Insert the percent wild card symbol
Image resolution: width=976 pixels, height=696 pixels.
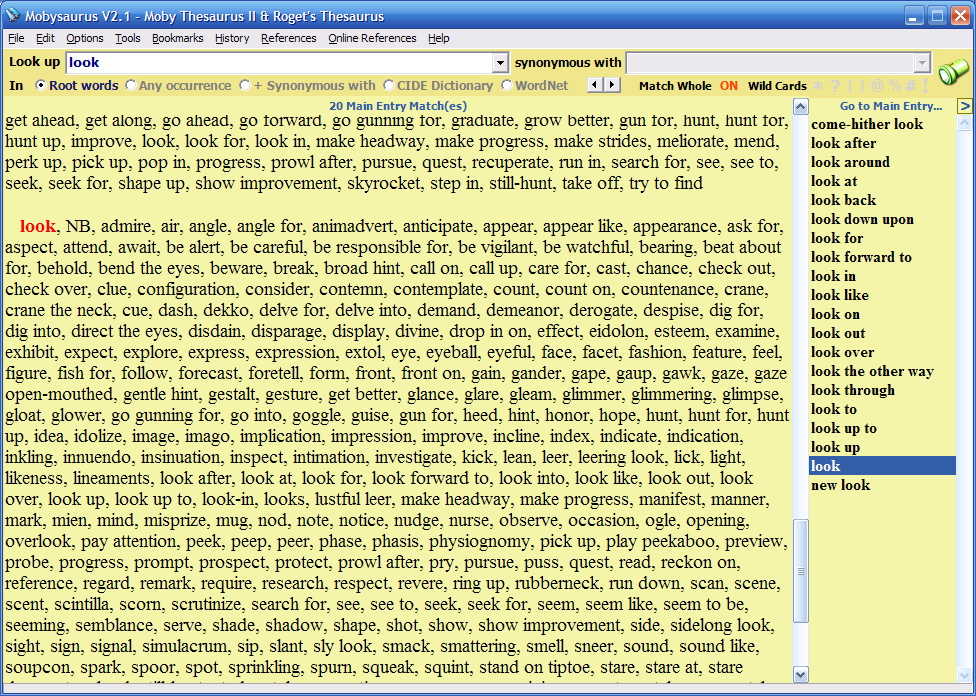pos(895,86)
